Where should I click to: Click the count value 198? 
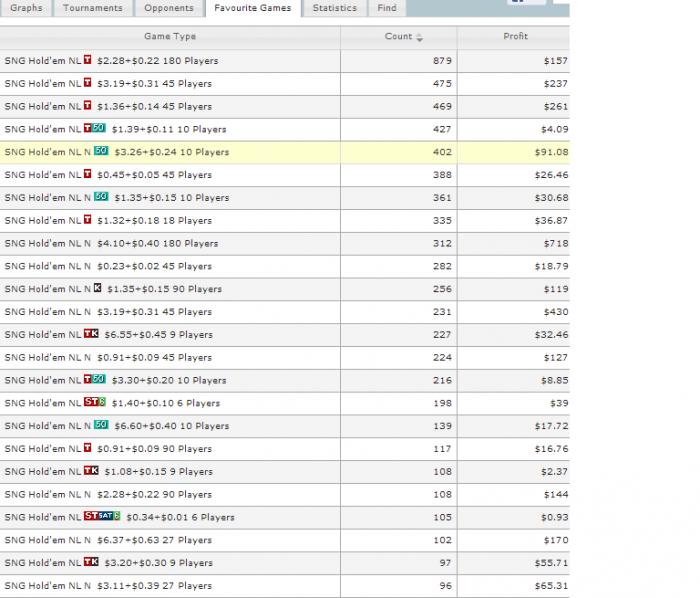pyautogui.click(x=442, y=403)
